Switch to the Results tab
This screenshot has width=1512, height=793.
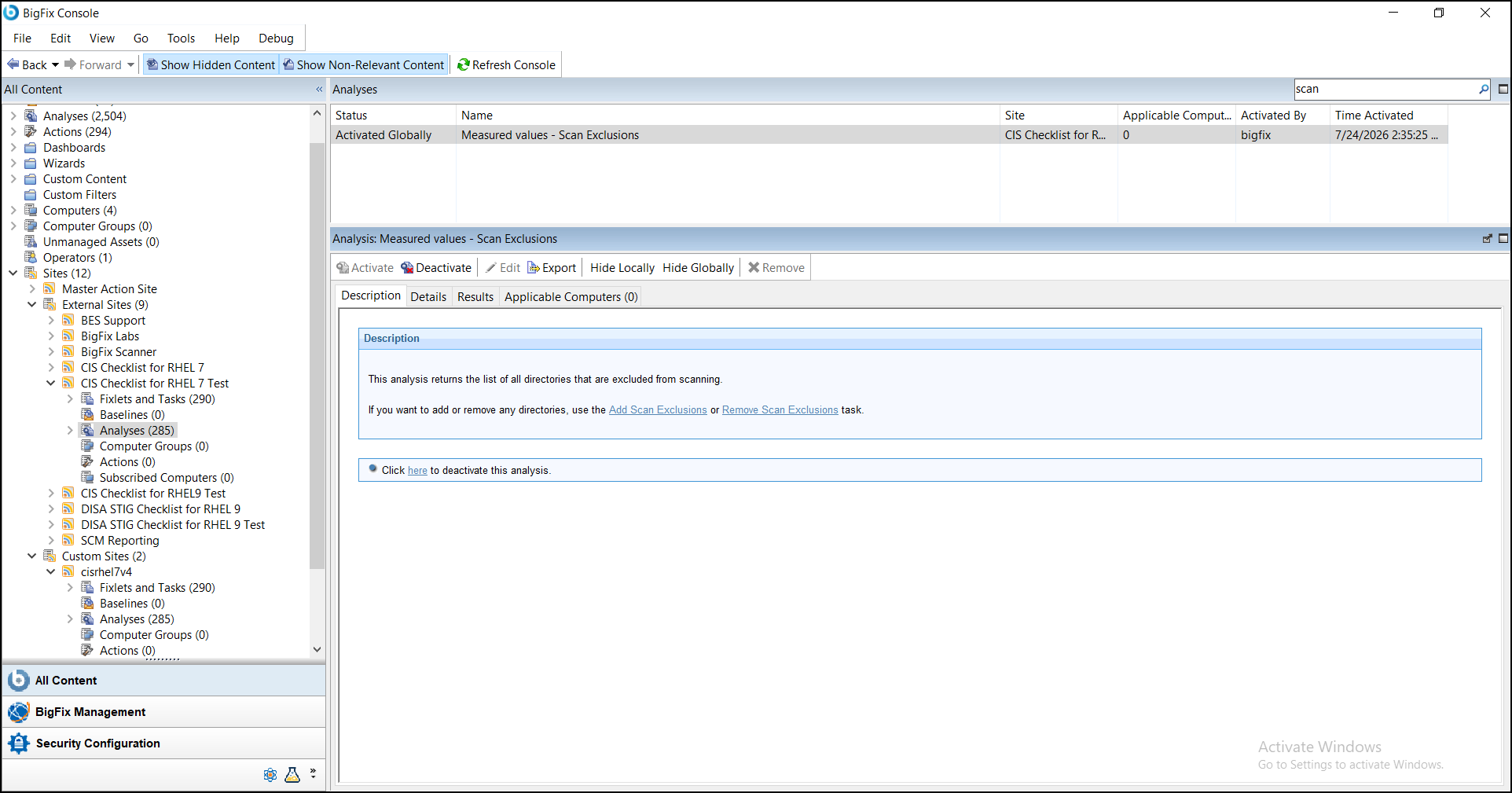[475, 296]
